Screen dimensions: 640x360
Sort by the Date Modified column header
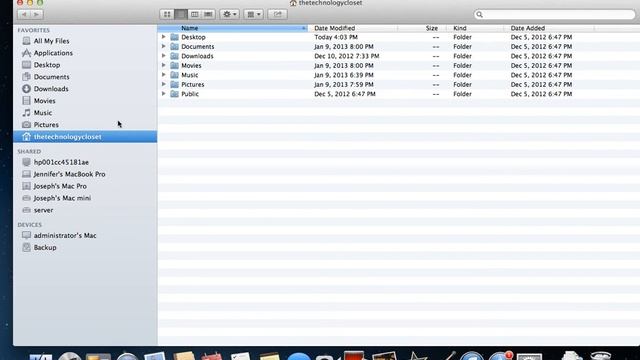[353, 28]
